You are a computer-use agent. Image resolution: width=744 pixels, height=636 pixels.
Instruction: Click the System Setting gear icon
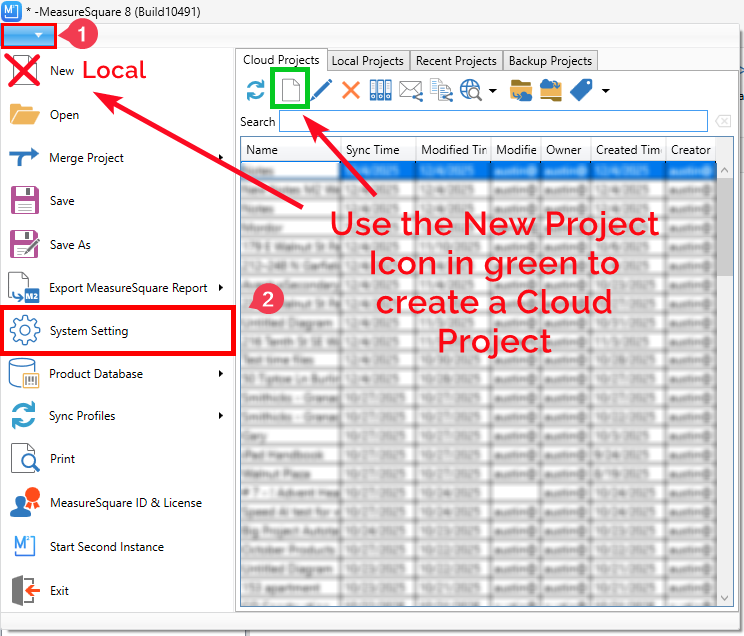[x=25, y=330]
